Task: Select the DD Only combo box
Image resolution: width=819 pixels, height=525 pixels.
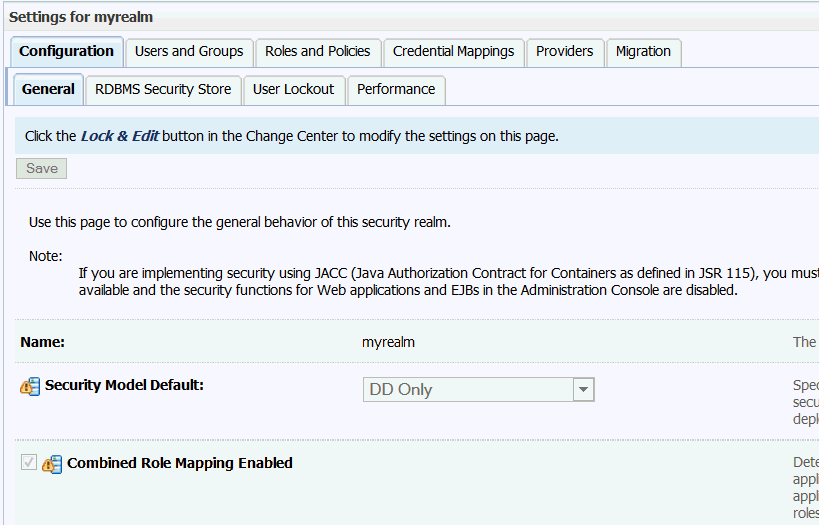Action: pyautogui.click(x=478, y=390)
